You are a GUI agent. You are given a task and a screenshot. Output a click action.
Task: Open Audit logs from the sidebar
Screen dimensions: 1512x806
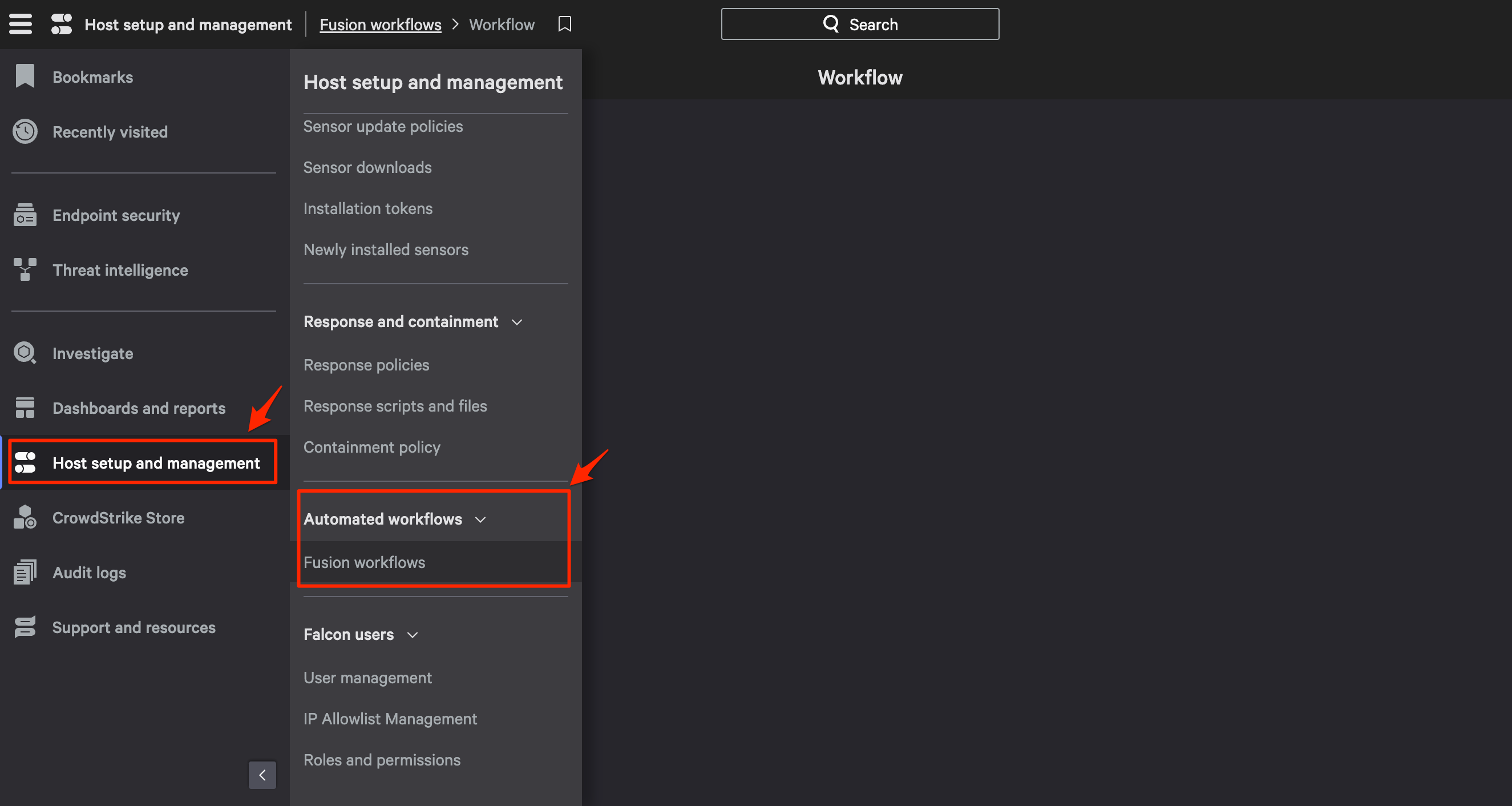88,573
